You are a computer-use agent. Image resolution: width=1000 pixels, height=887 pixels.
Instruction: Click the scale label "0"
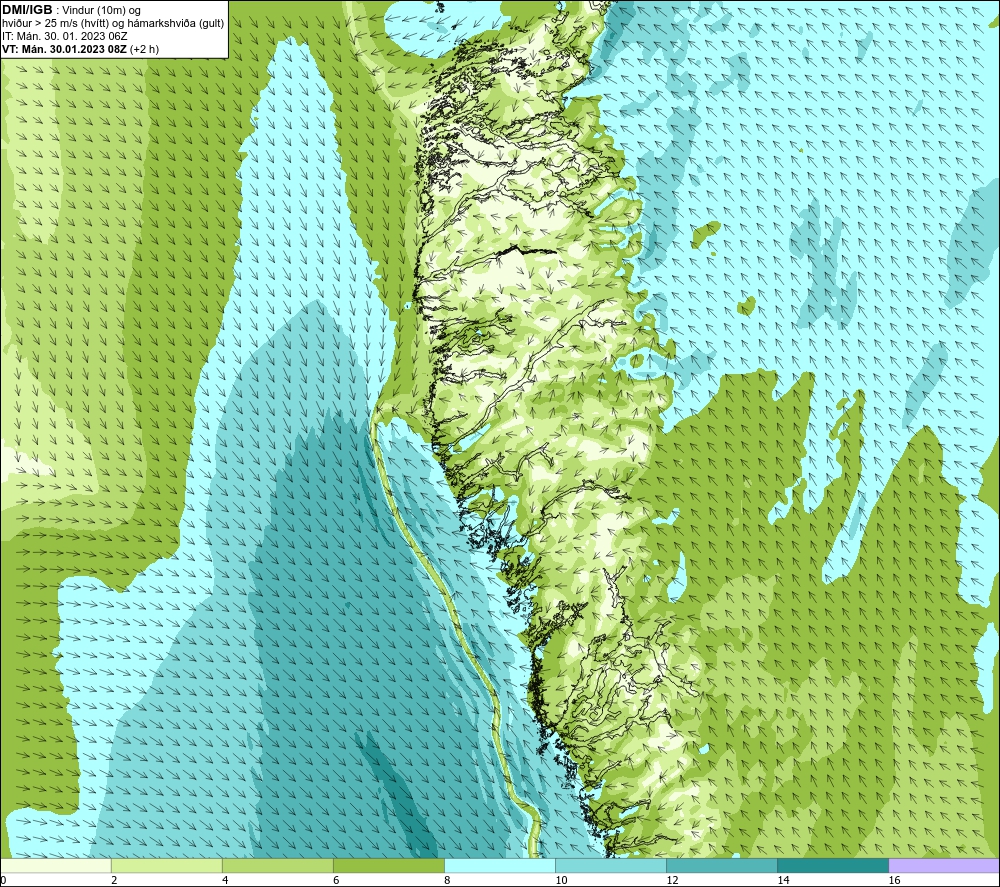3,880
